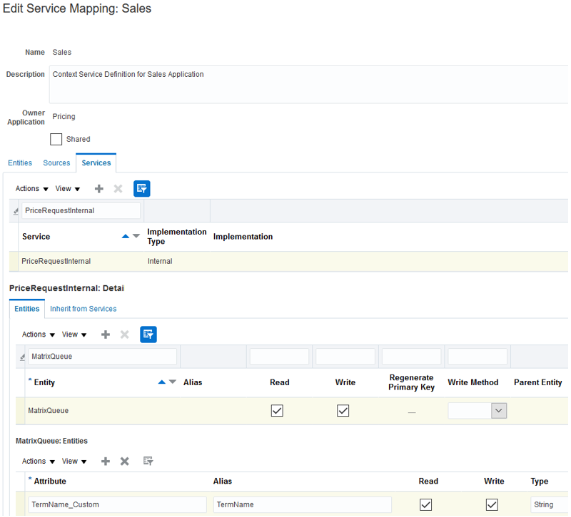Screen dimensions: 571x517
Task: Open View menu in Services toolbar
Action: point(67,189)
